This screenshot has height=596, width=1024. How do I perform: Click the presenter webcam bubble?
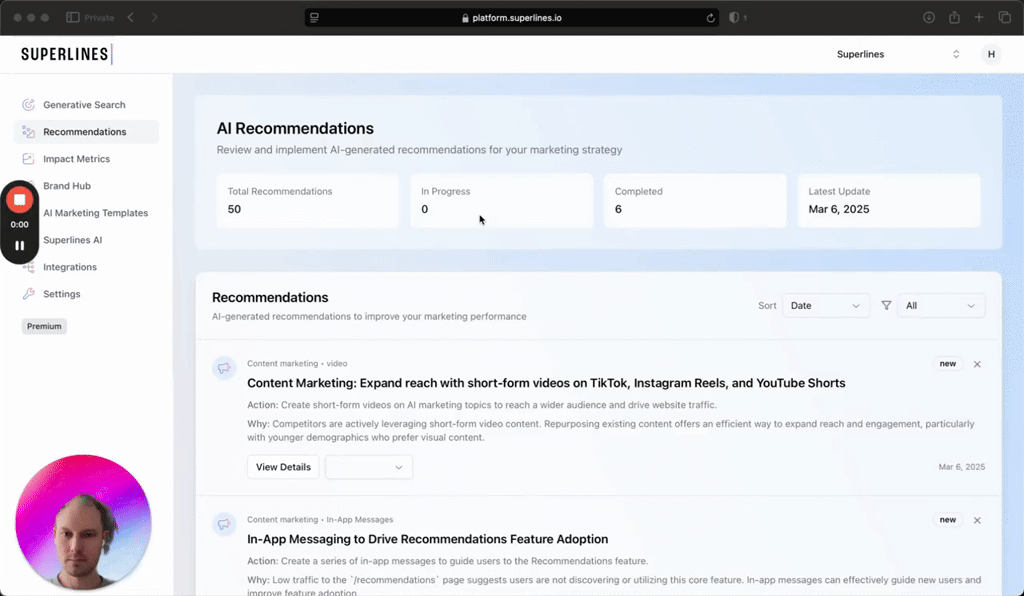[83, 523]
